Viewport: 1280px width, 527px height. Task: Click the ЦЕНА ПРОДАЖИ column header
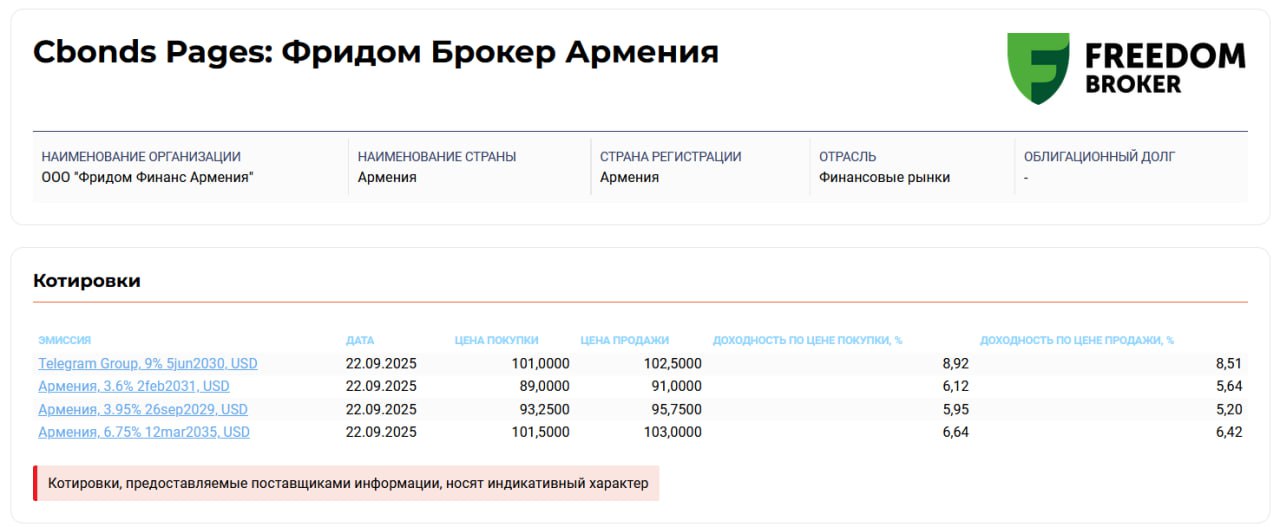[x=624, y=340]
